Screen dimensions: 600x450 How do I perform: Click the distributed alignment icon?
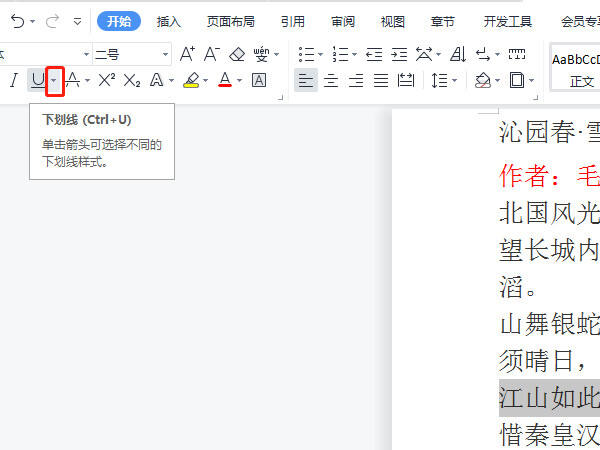coord(406,80)
